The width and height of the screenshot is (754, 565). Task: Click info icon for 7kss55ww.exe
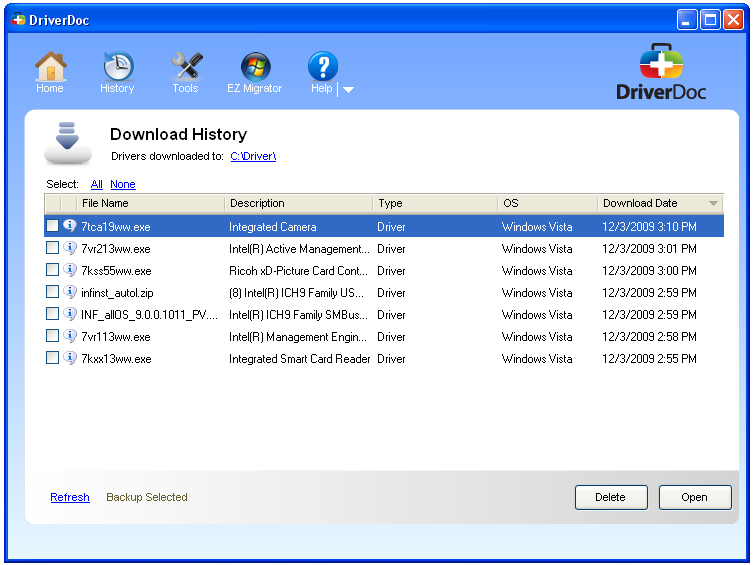point(70,270)
